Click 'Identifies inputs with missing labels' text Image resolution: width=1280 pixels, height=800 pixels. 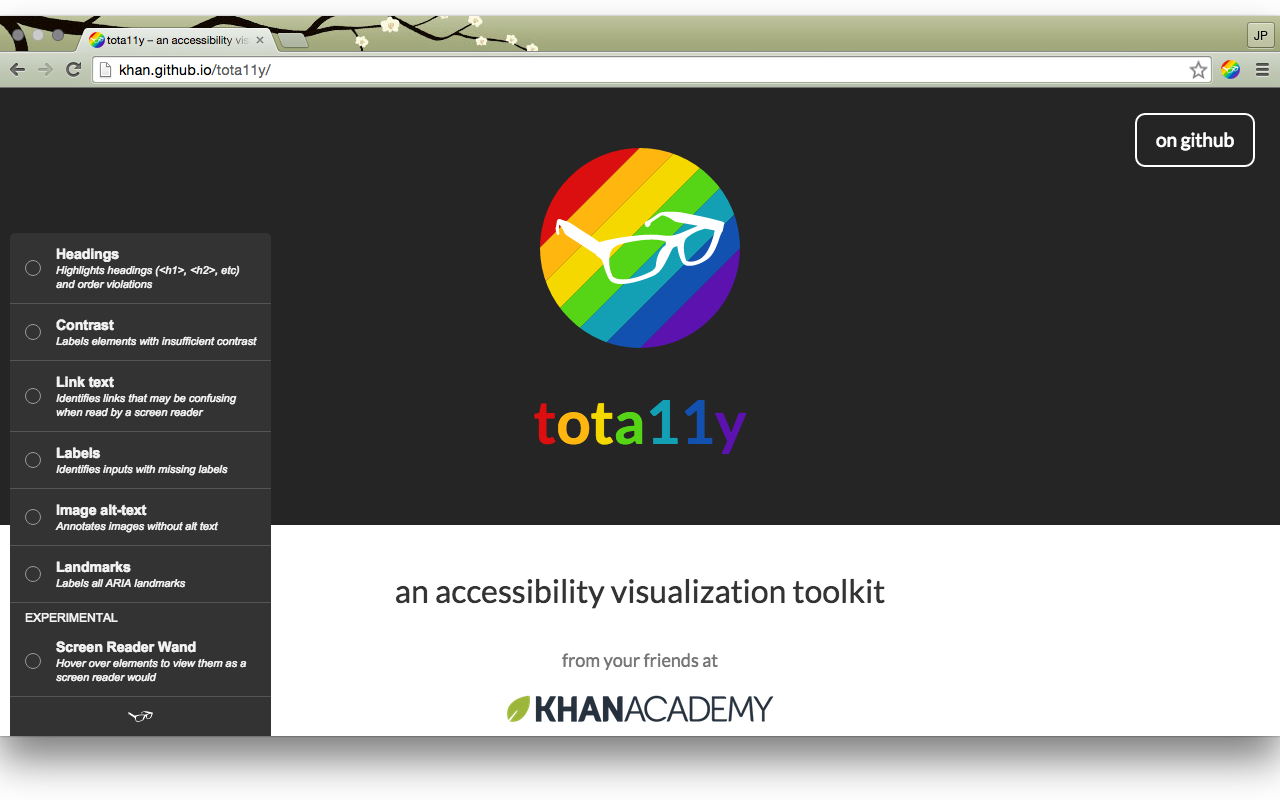pos(142,469)
